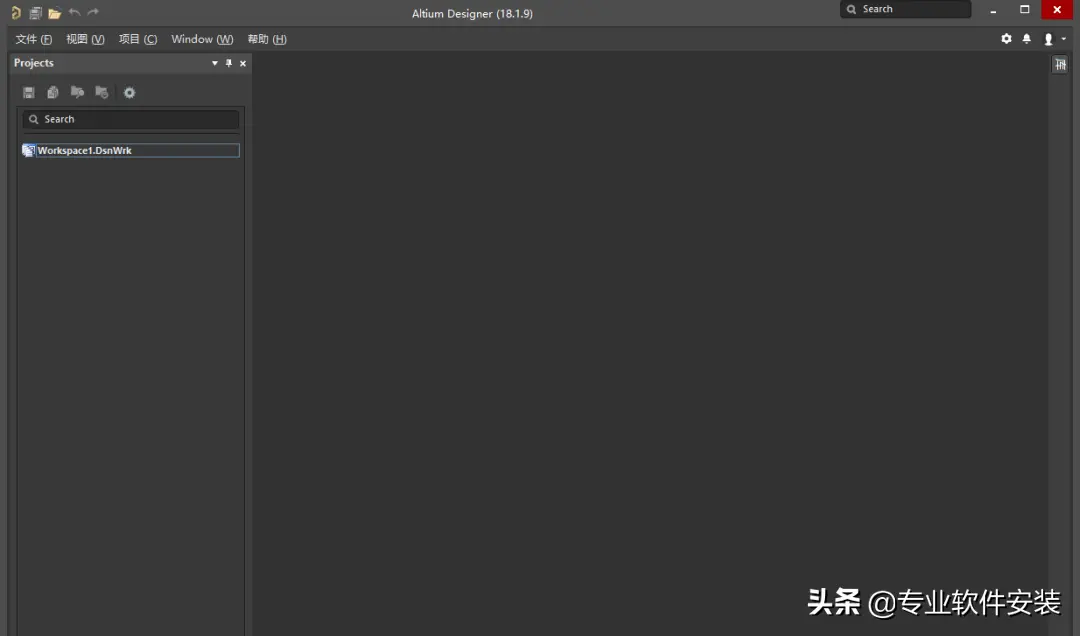Open a document with the folder icon
1080x636 pixels.
click(54, 12)
